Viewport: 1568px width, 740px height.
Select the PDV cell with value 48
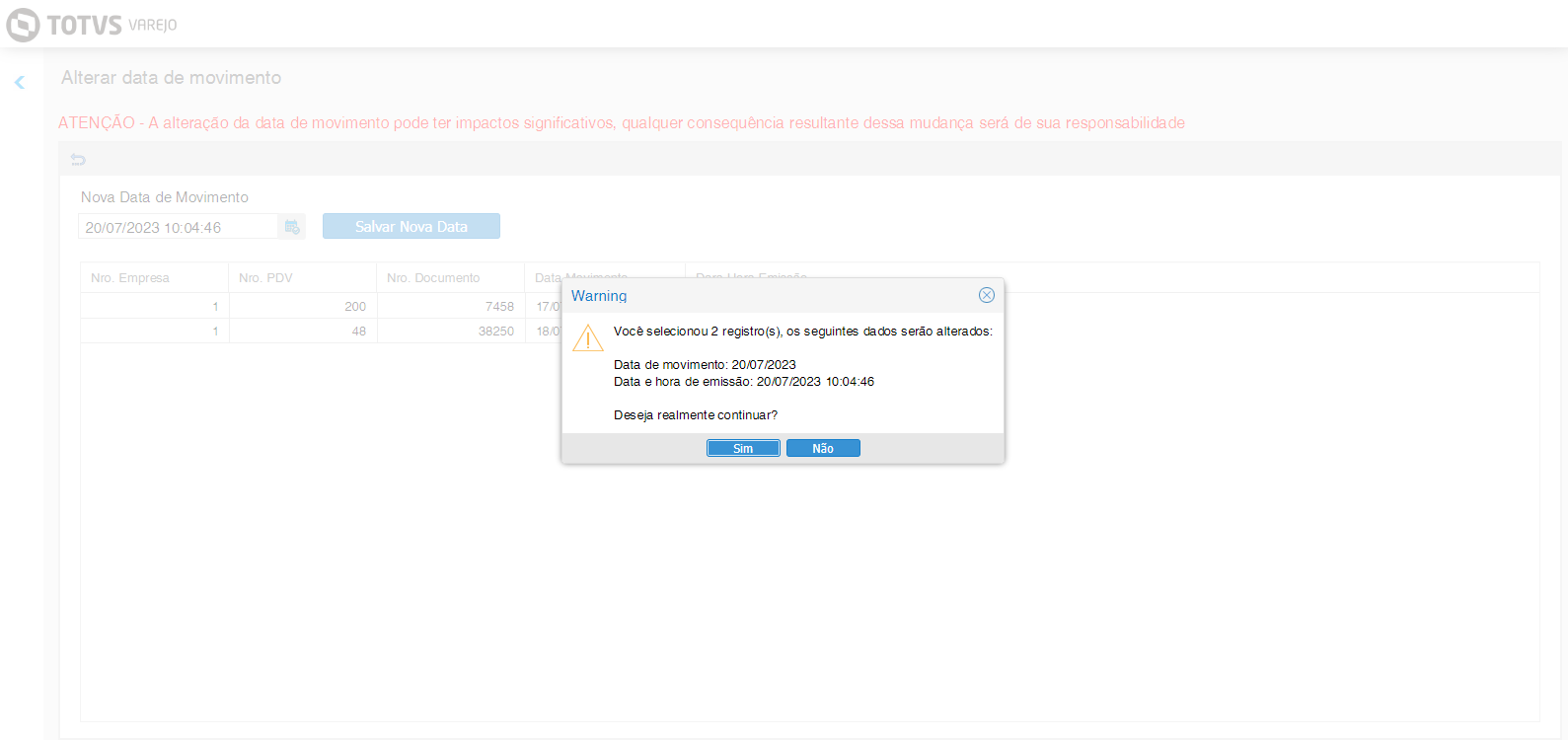302,331
